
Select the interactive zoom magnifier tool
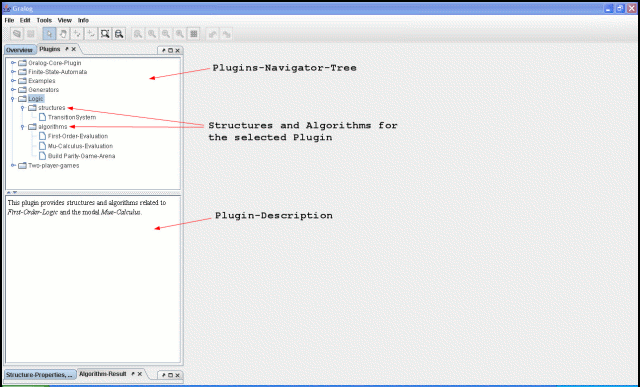click(x=119, y=34)
